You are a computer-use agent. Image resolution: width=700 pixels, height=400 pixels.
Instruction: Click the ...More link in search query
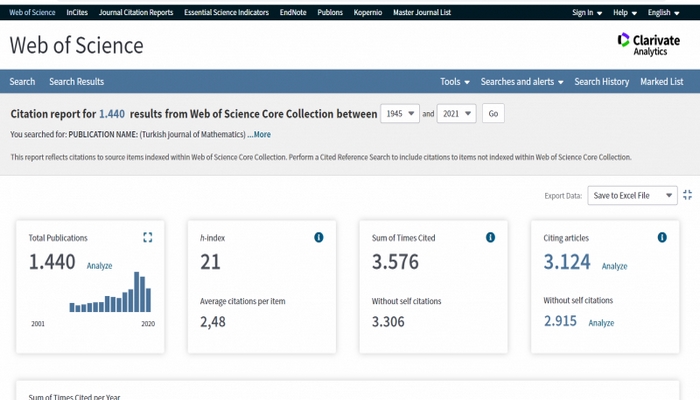pos(259,134)
